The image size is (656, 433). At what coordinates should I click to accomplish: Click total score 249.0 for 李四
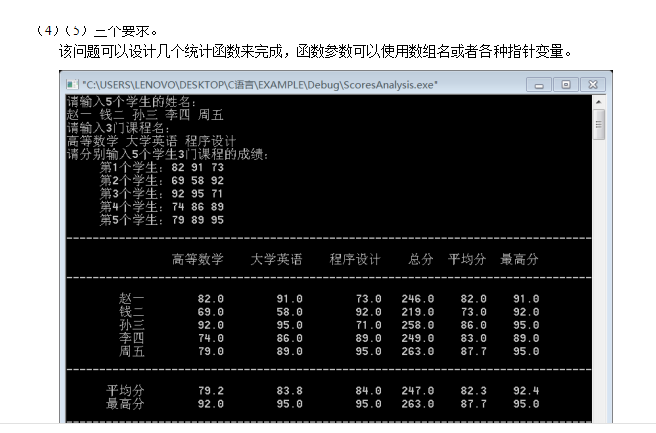tap(418, 338)
